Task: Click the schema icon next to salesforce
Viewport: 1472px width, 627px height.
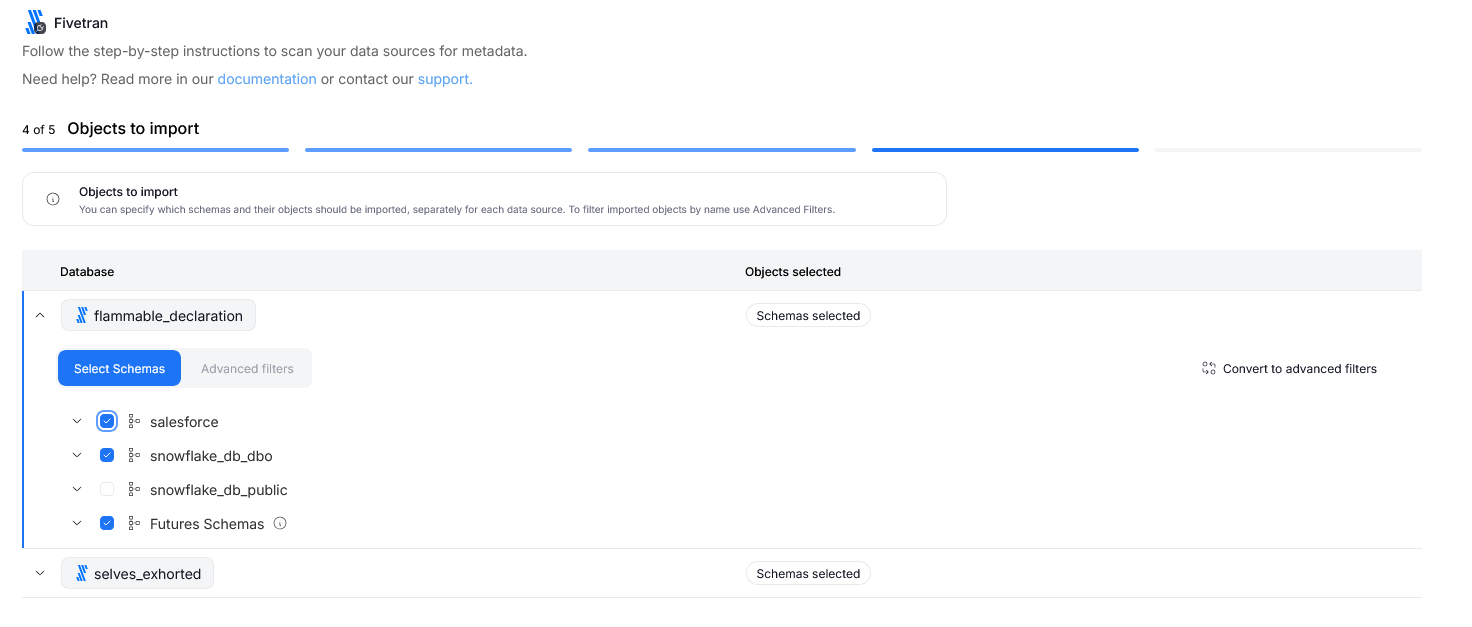Action: pyautogui.click(x=134, y=422)
